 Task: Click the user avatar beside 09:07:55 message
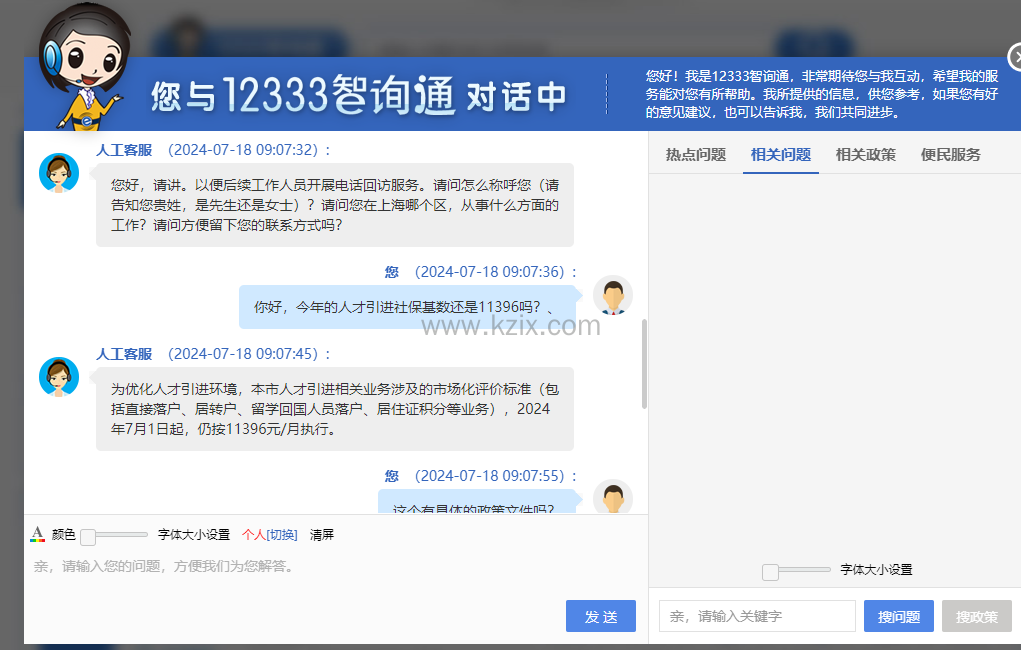pyautogui.click(x=612, y=498)
